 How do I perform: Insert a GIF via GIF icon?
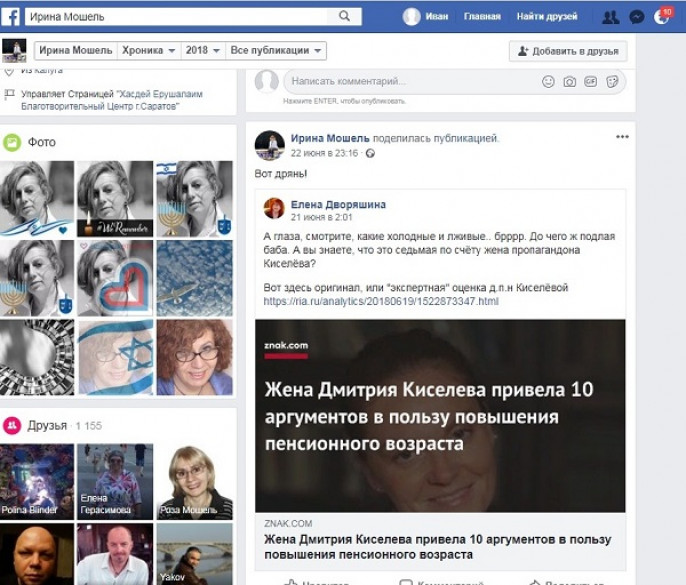point(590,81)
